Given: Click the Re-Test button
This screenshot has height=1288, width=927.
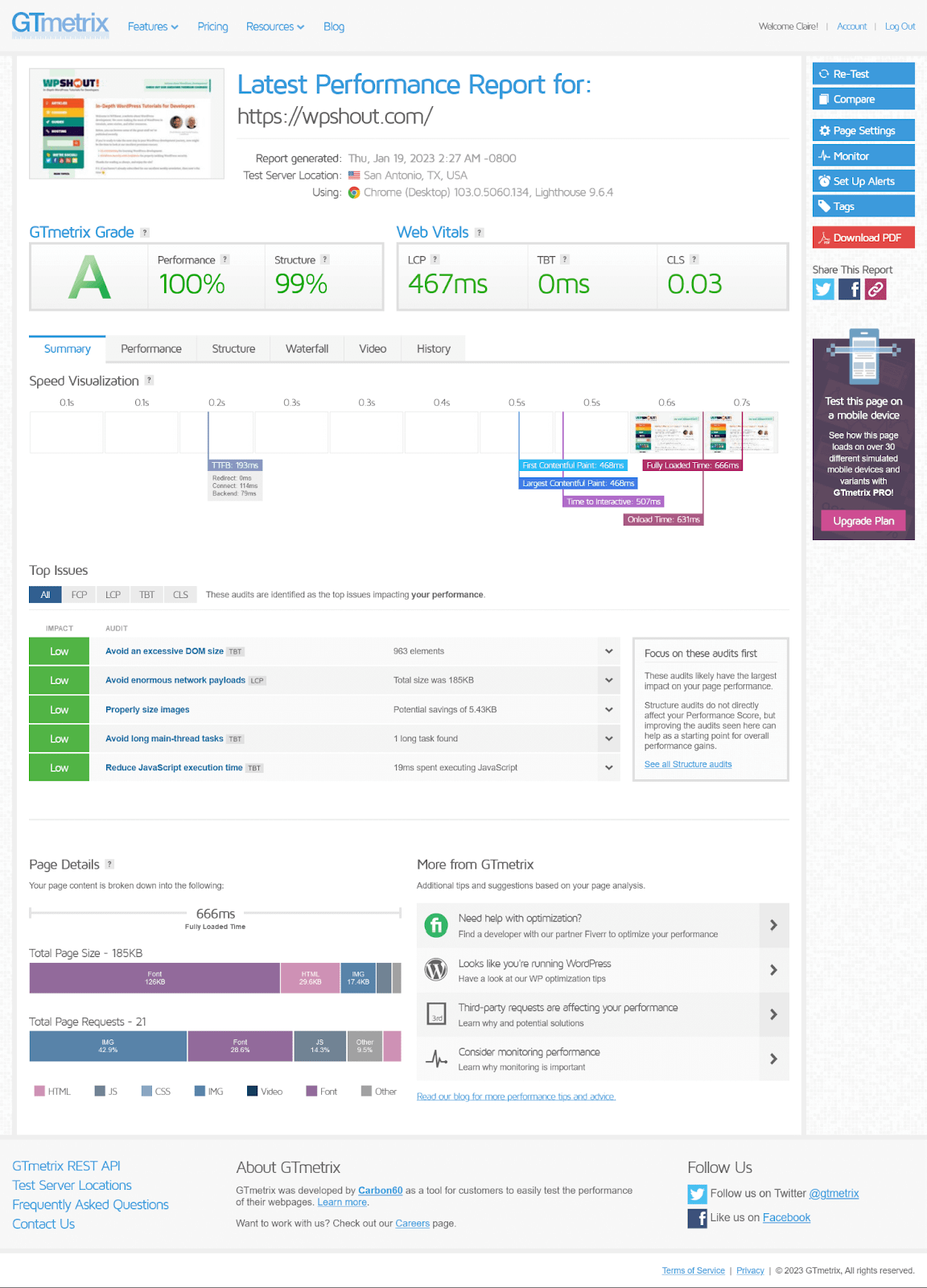Looking at the screenshot, I should [x=863, y=74].
